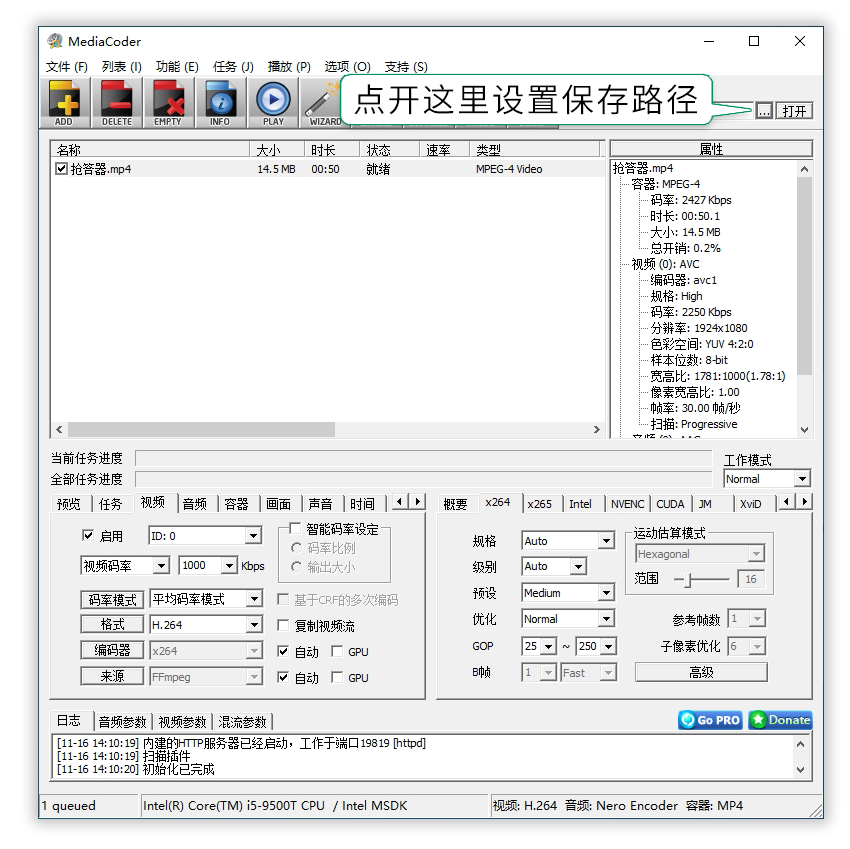This screenshot has width=850, height=849.
Task: Switch to the 画面 tab
Action: 279,504
